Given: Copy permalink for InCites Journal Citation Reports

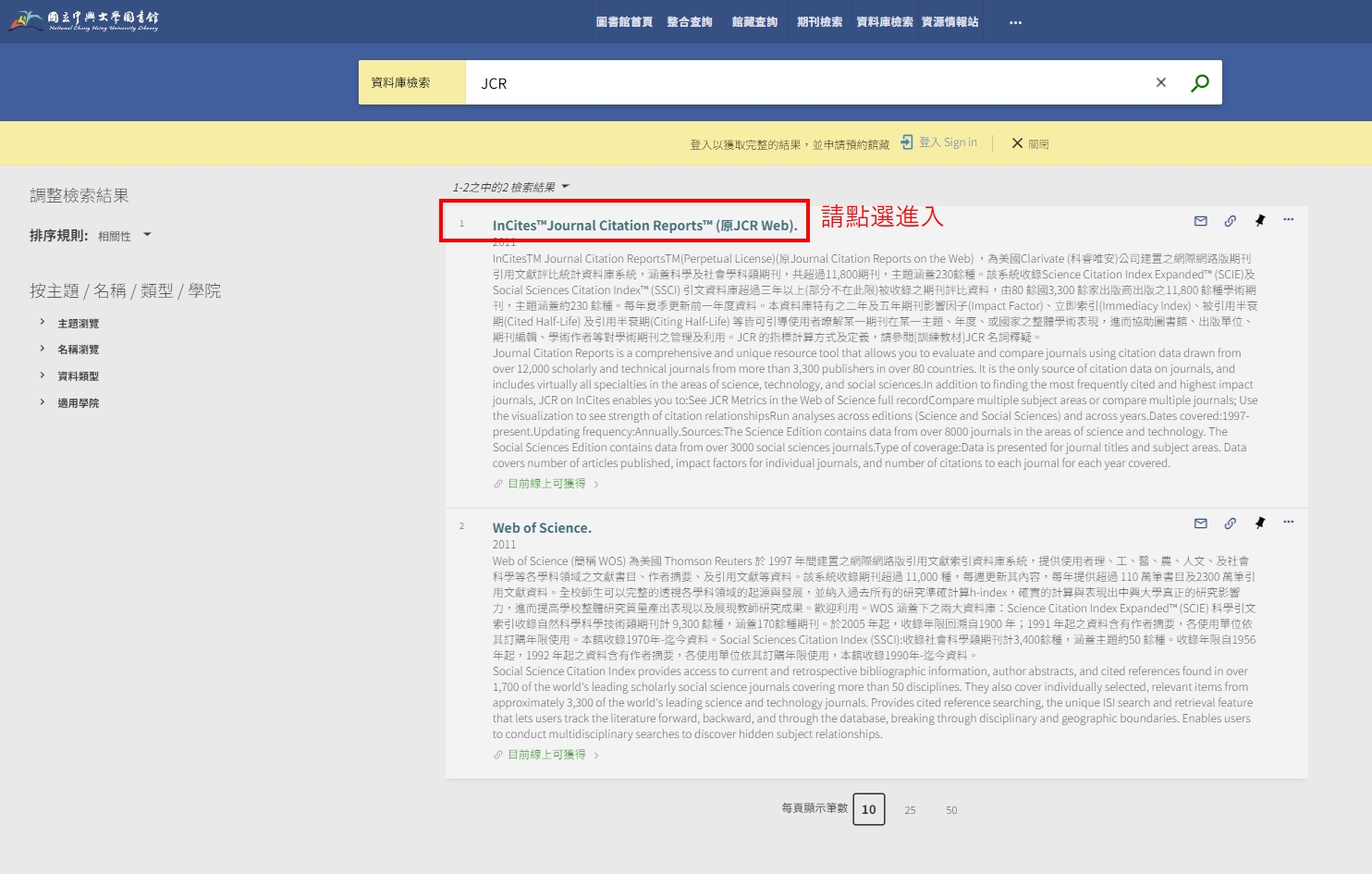Looking at the screenshot, I should [x=1231, y=221].
